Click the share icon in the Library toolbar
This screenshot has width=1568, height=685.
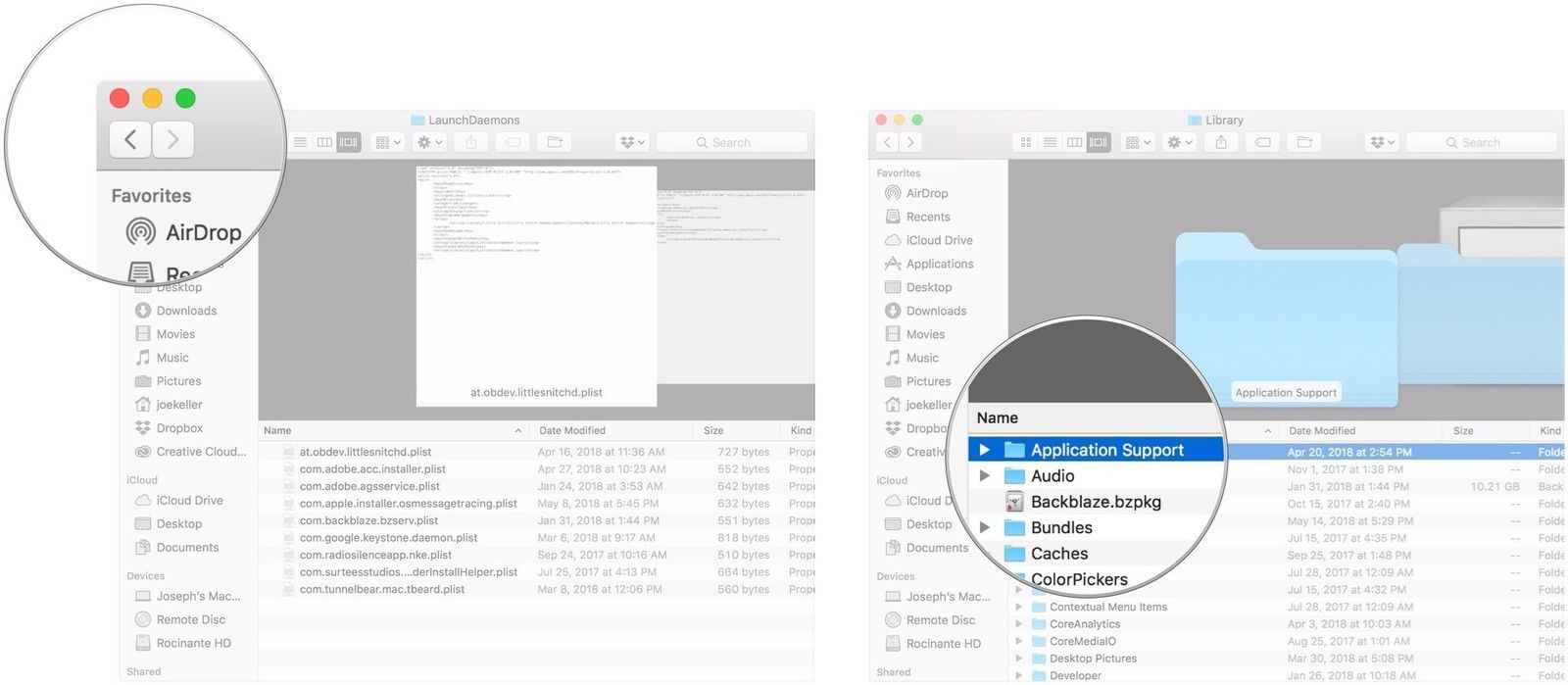pos(1221,142)
